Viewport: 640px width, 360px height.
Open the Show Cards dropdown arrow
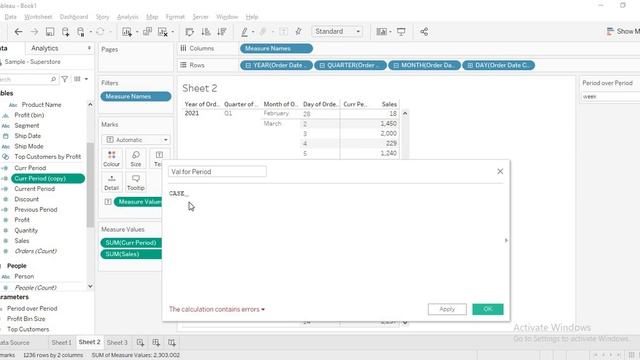click(x=390, y=32)
